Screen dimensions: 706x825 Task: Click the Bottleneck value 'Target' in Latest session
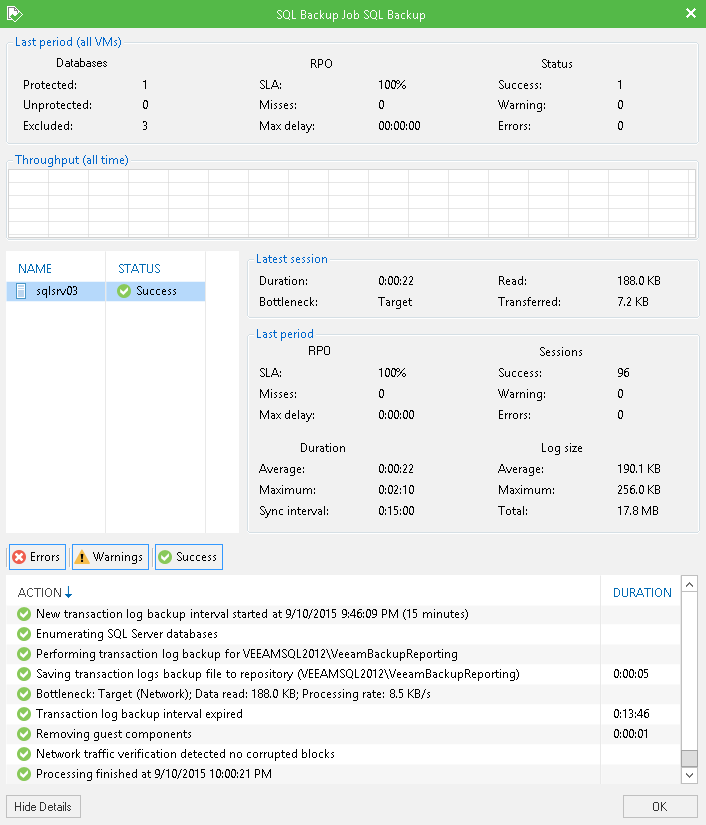click(395, 302)
